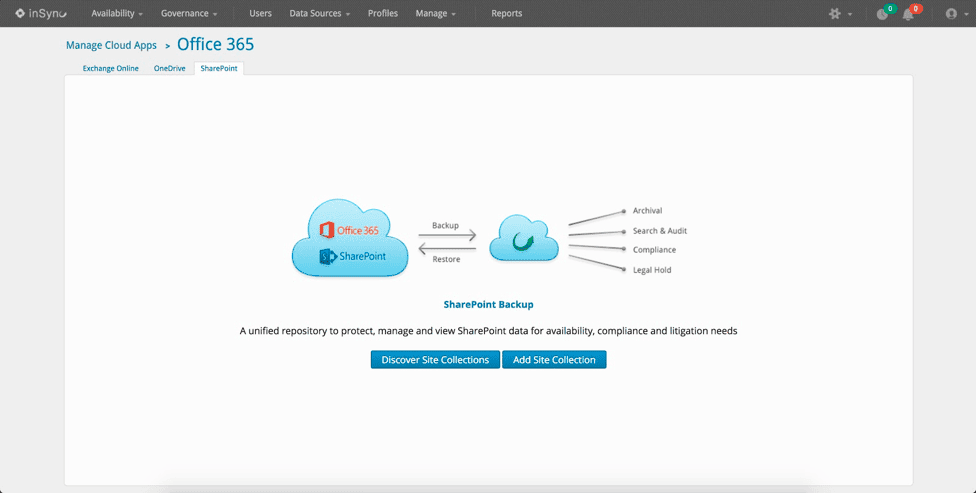The width and height of the screenshot is (976, 493).
Task: Expand the Manage menu
Action: coord(436,14)
